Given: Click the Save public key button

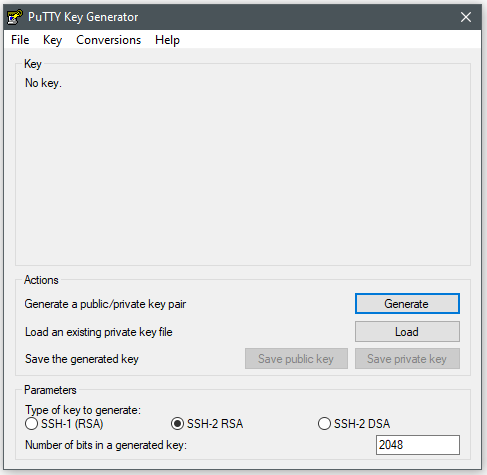Looking at the screenshot, I should 296,359.
